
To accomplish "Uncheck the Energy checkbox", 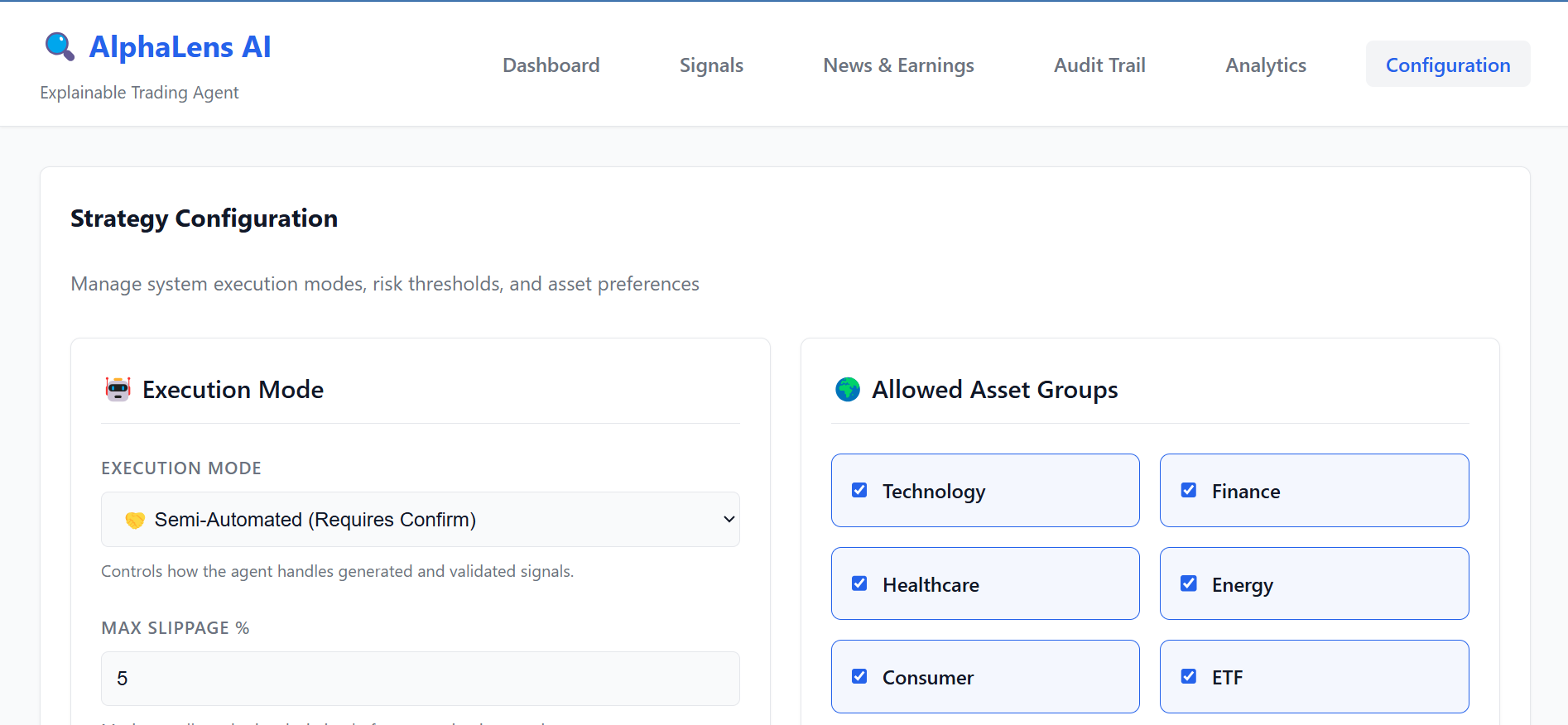I will click(x=1189, y=584).
